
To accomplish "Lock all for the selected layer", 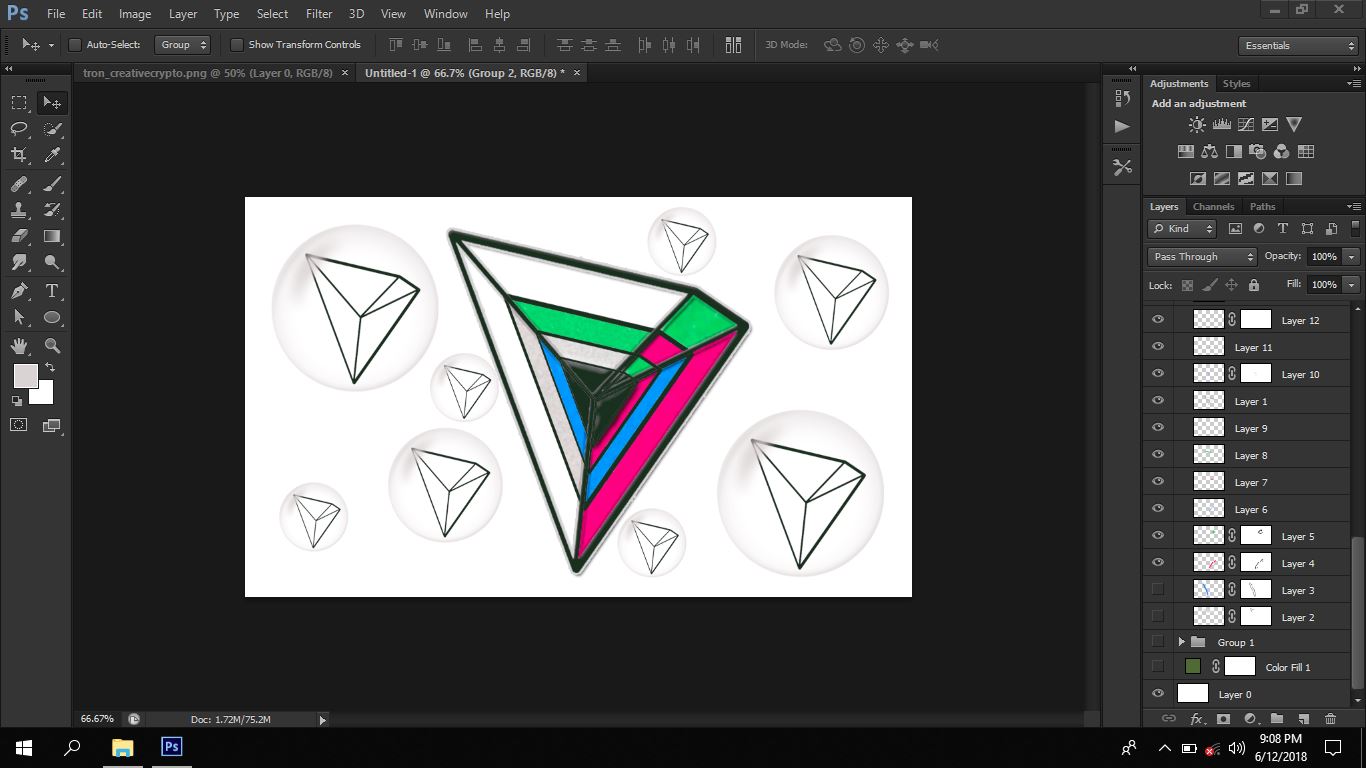I will point(1254,285).
